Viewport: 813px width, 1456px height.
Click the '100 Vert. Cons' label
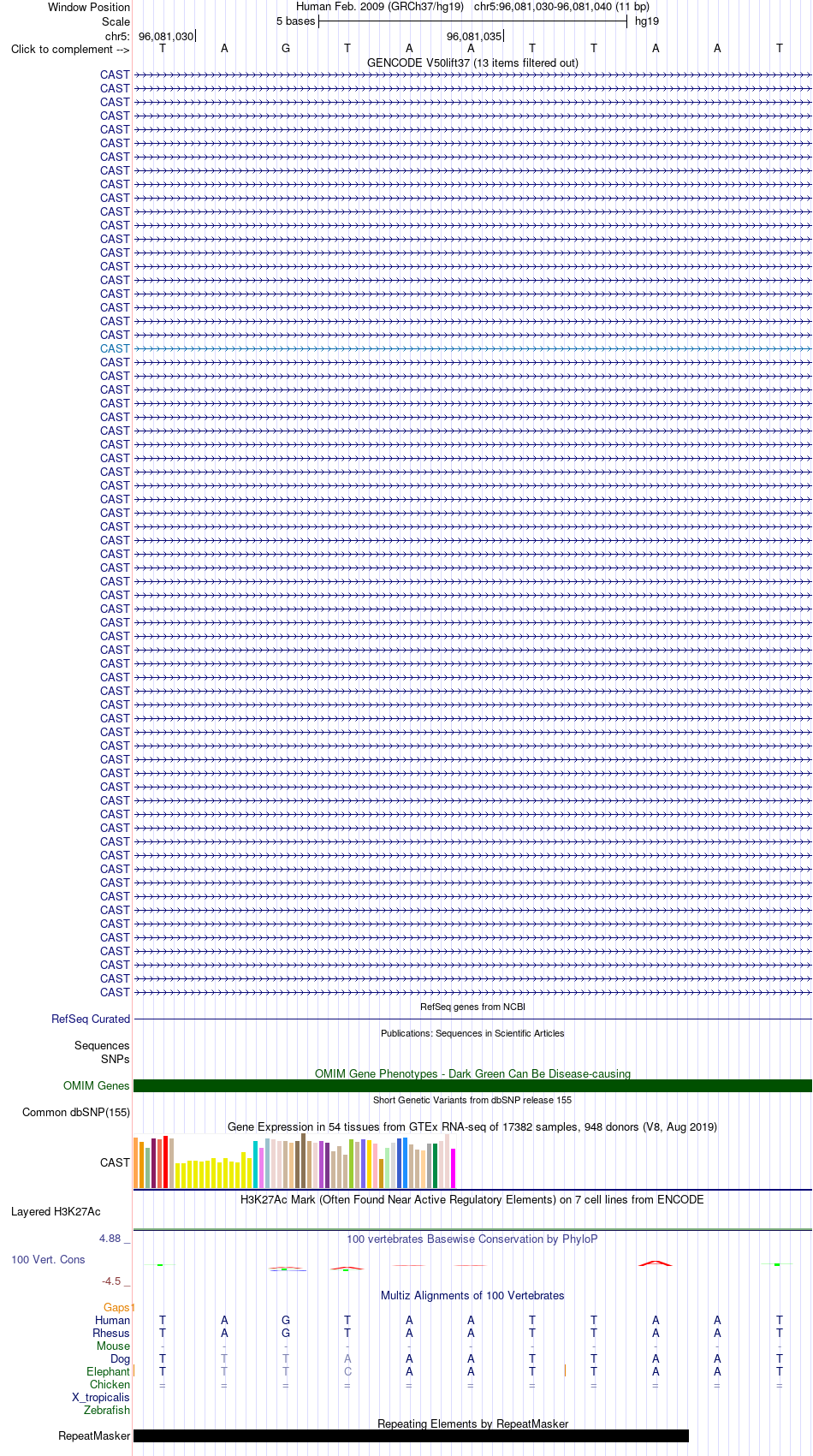coord(48,1259)
